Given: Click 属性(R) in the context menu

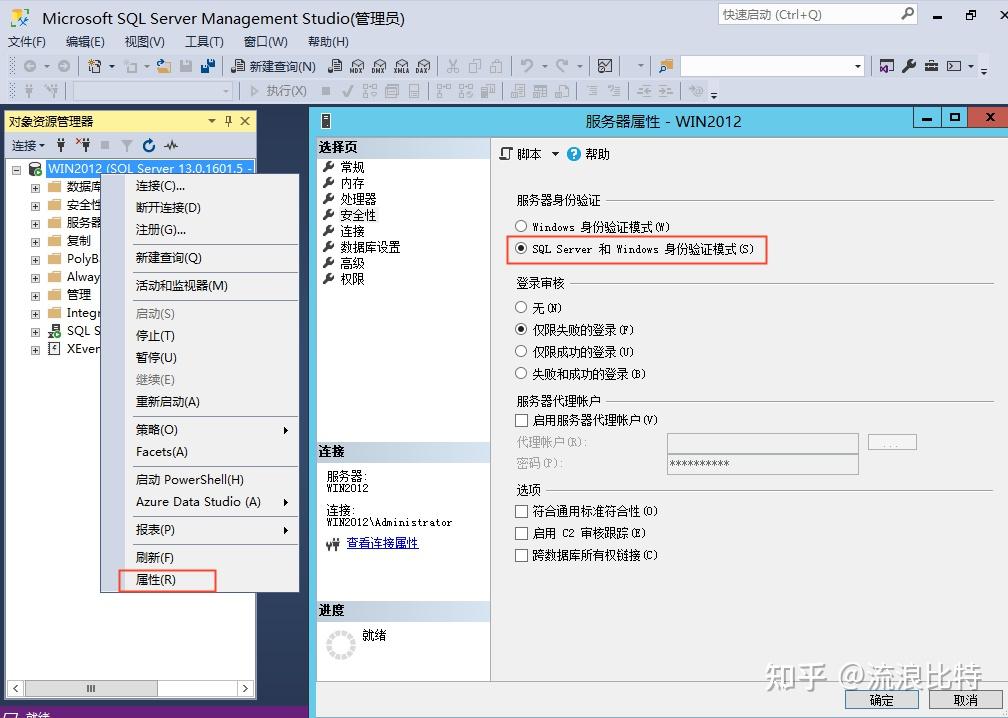Looking at the screenshot, I should [165, 579].
